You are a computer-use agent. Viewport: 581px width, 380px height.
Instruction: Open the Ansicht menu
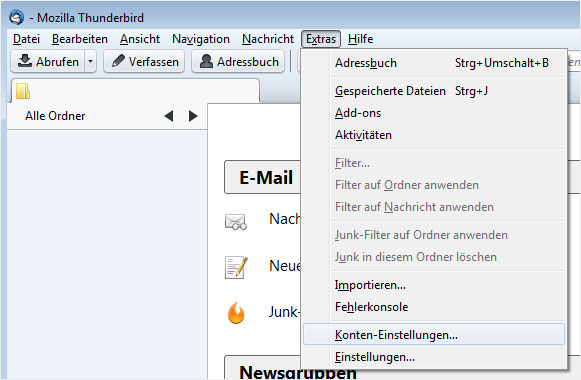coord(140,39)
